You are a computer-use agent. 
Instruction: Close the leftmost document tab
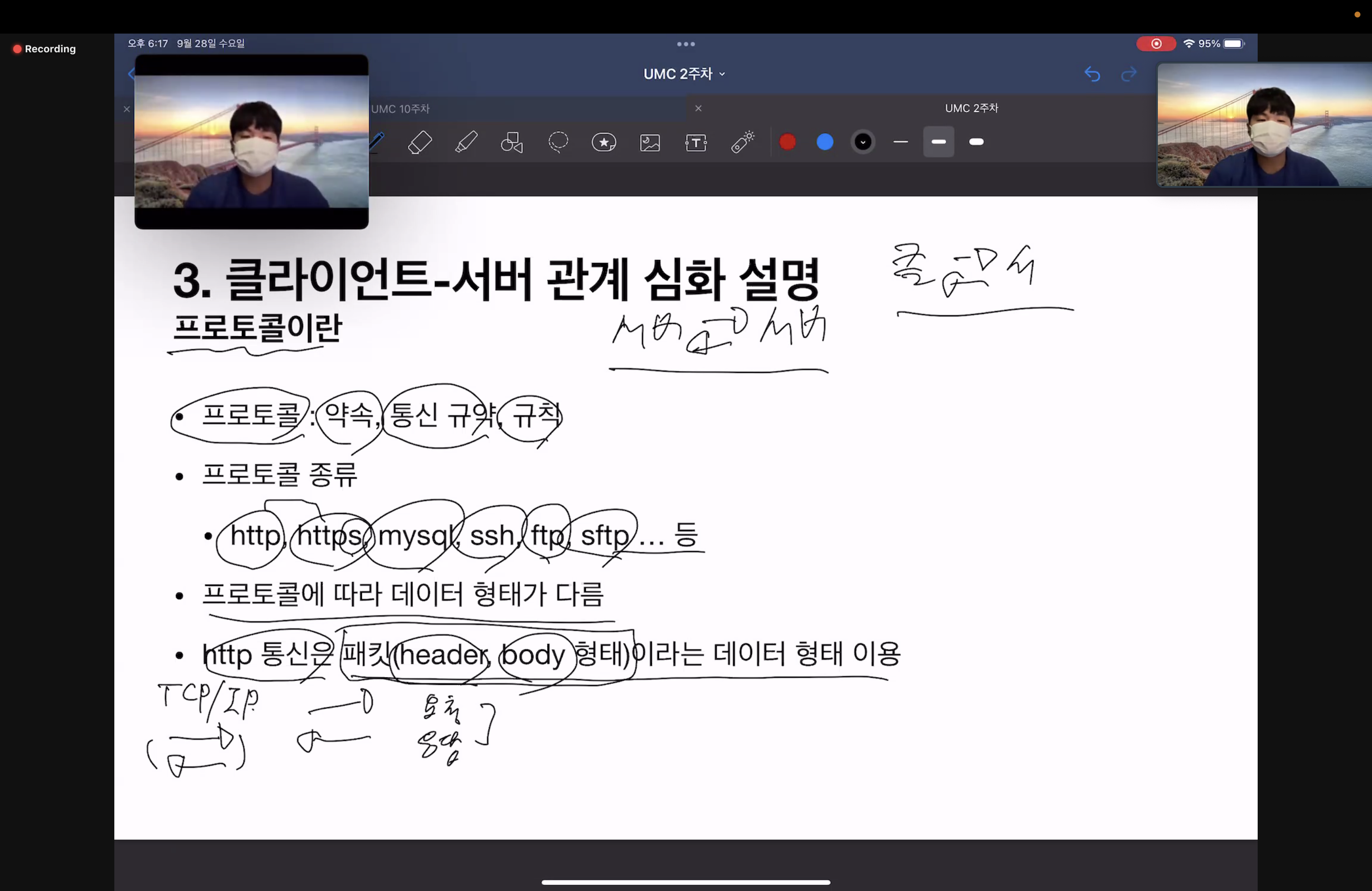[127, 109]
